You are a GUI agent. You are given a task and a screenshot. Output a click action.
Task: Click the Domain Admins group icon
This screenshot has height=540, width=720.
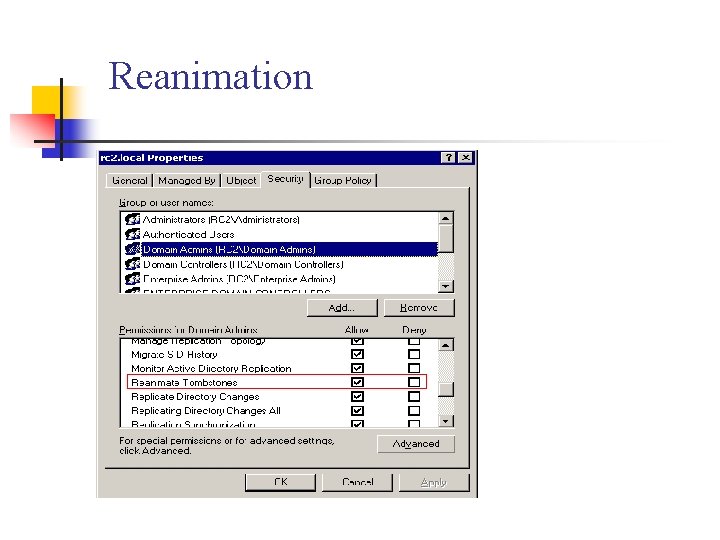pyautogui.click(x=132, y=249)
